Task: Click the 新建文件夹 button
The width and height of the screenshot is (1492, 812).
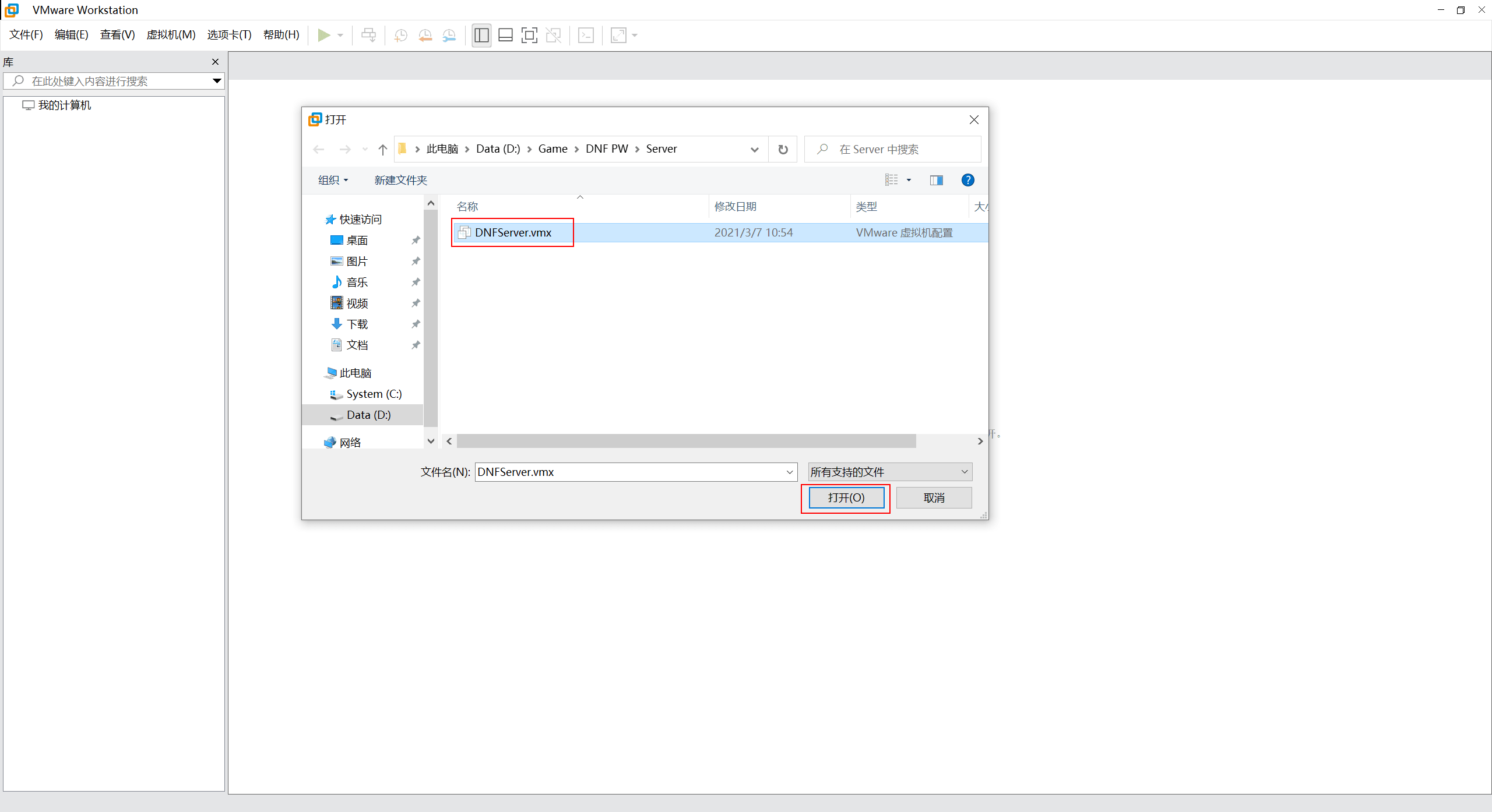Action: [400, 181]
